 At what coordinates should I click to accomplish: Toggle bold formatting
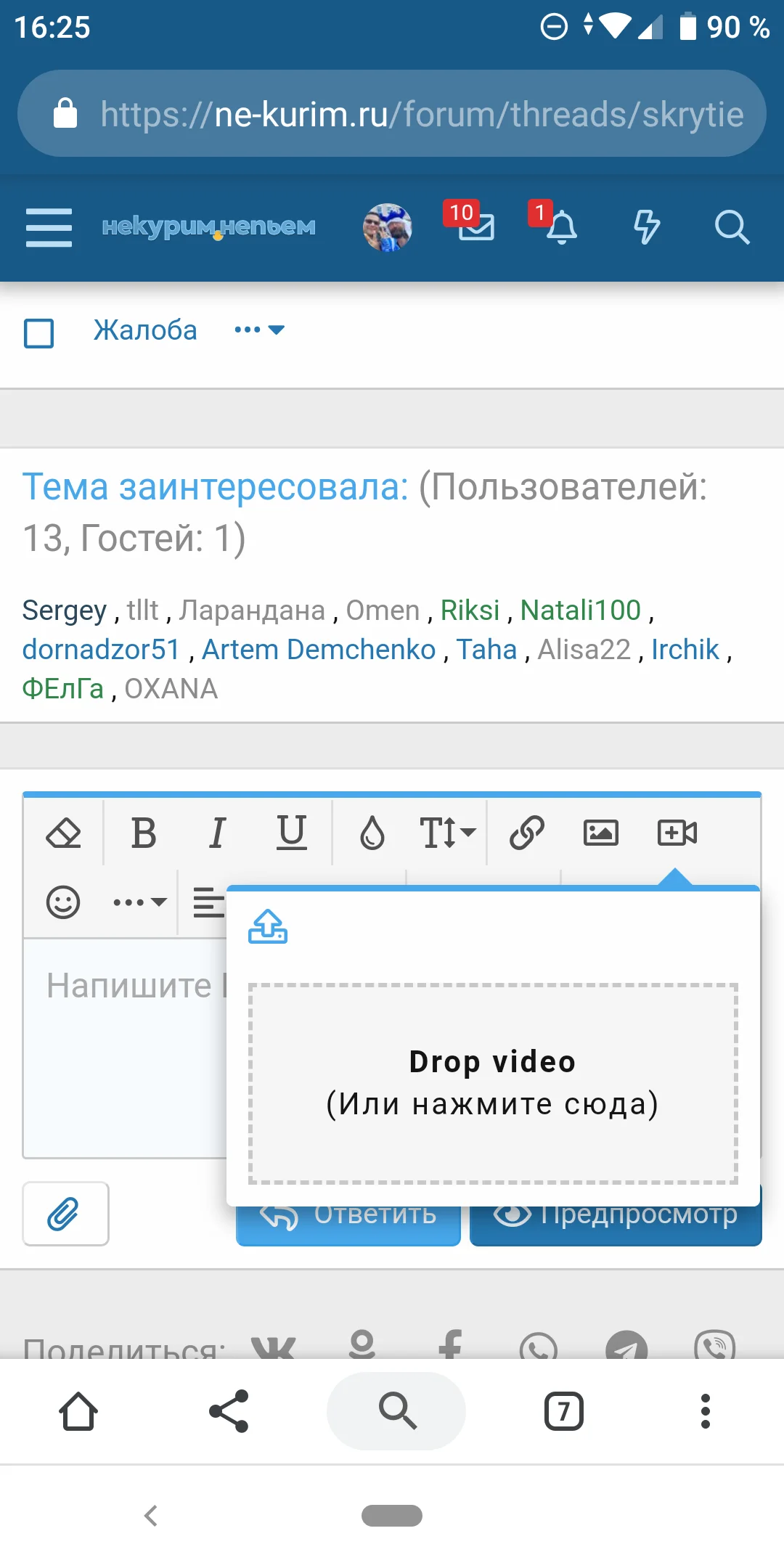144,833
